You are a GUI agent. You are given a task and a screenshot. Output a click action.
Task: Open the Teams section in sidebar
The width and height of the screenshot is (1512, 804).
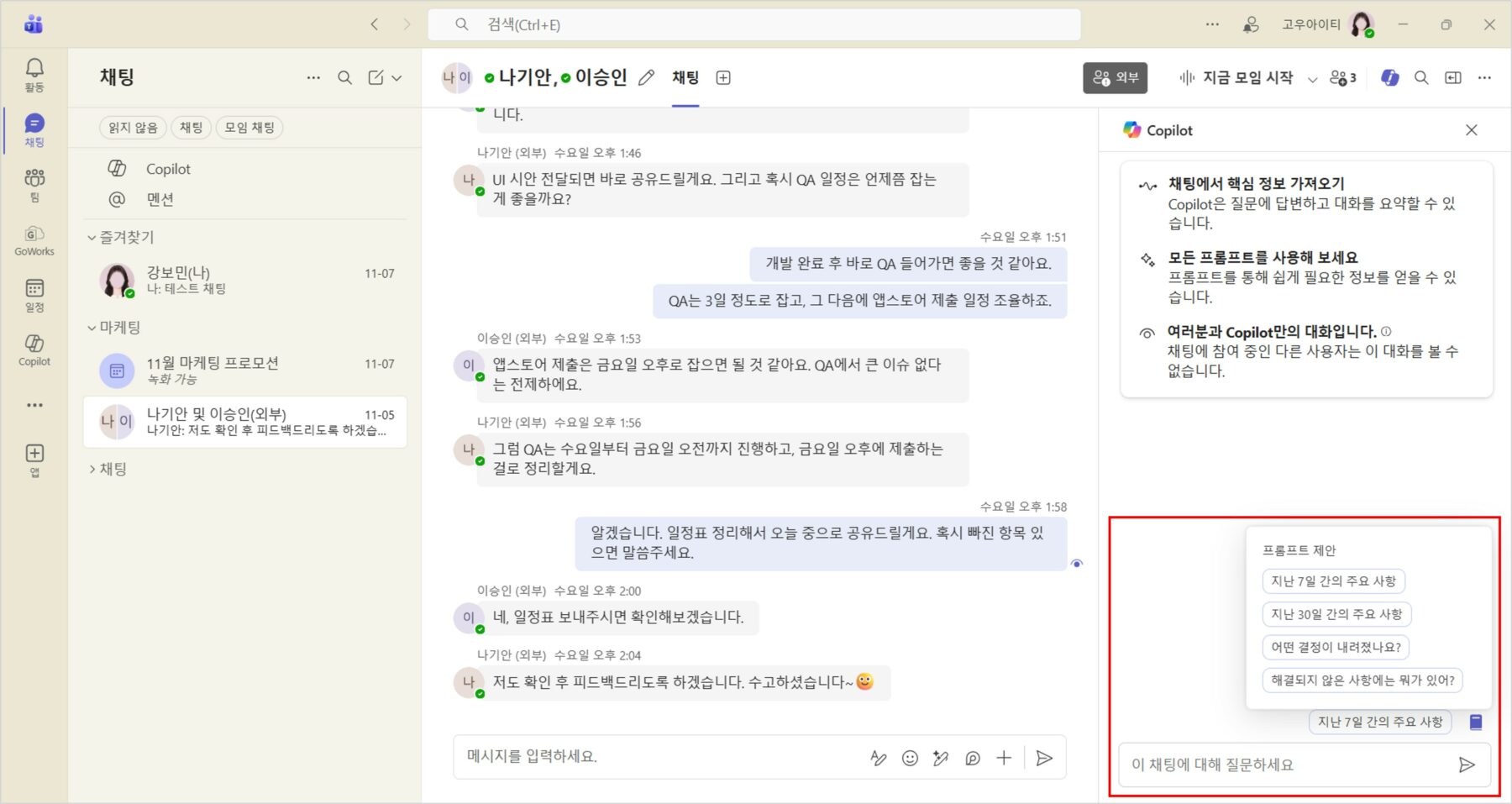34,184
